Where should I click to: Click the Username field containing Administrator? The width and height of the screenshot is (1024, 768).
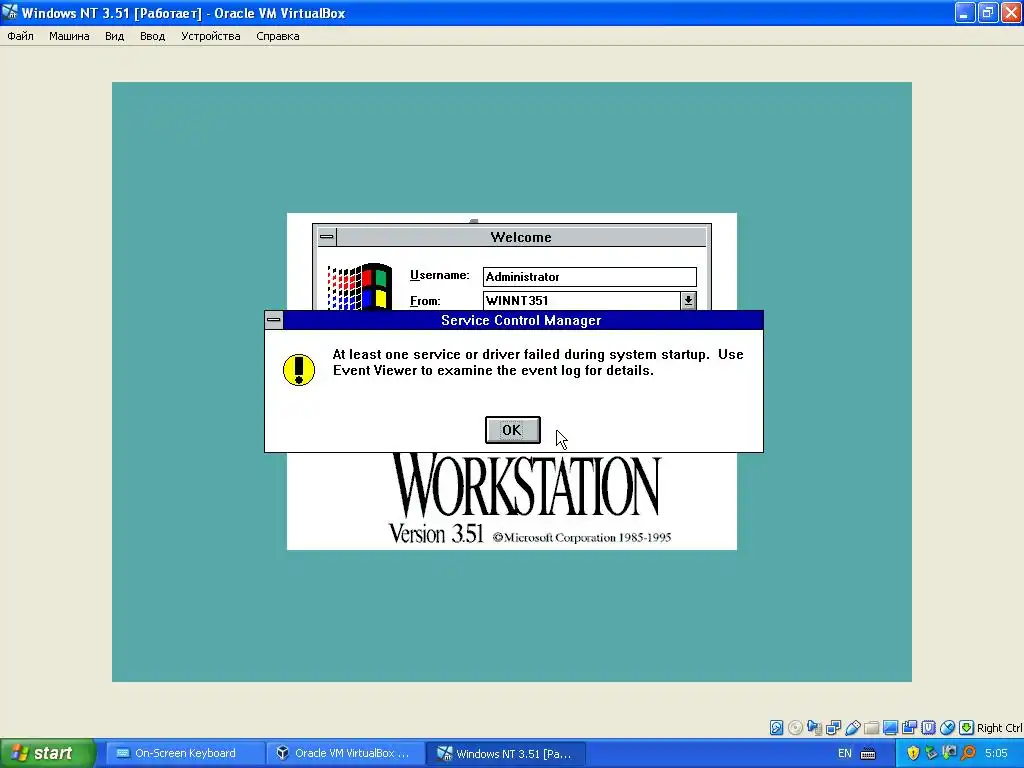[590, 277]
